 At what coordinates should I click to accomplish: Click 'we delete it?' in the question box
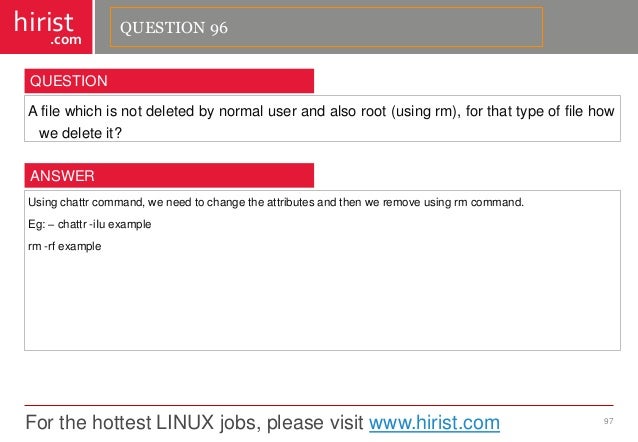coord(80,133)
